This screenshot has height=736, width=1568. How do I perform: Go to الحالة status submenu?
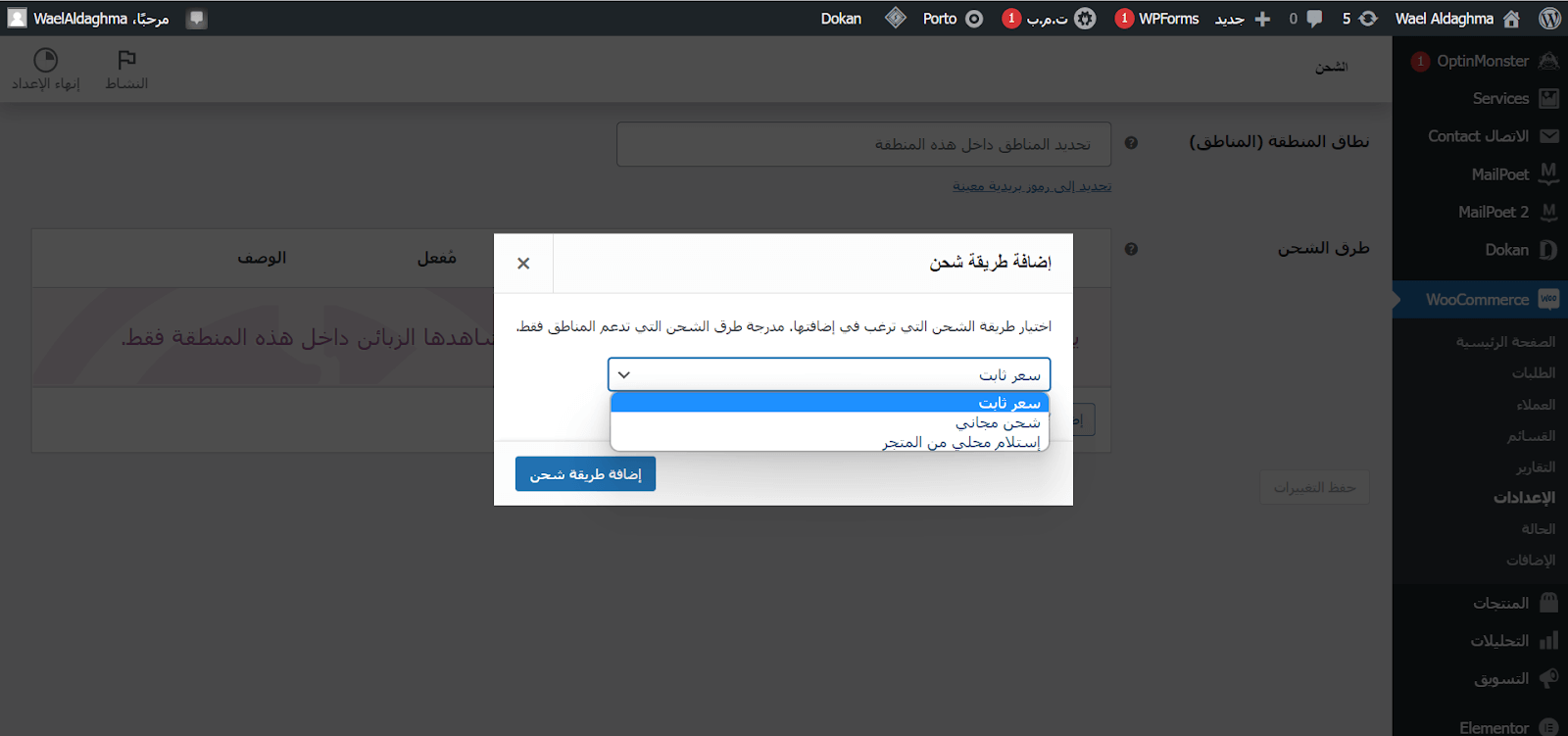1539,528
